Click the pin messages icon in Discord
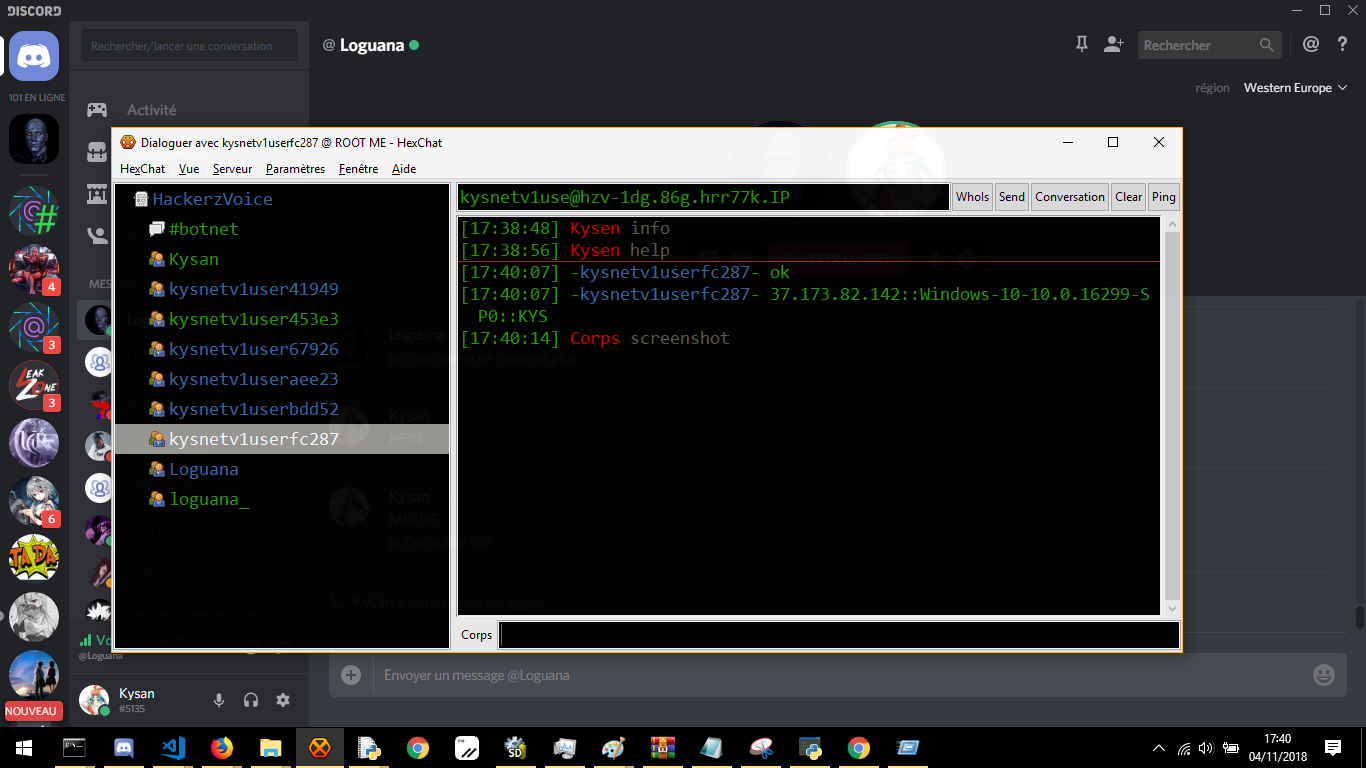Image resolution: width=1366 pixels, height=768 pixels. (1081, 45)
